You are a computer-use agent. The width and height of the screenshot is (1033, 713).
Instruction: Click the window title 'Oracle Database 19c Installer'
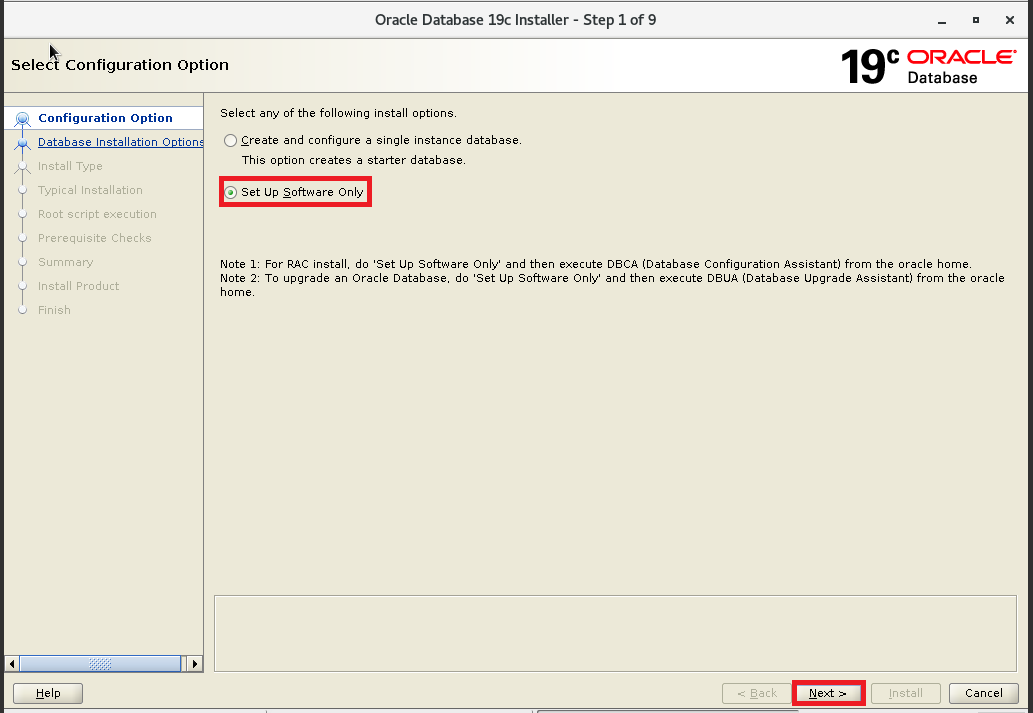(x=515, y=20)
